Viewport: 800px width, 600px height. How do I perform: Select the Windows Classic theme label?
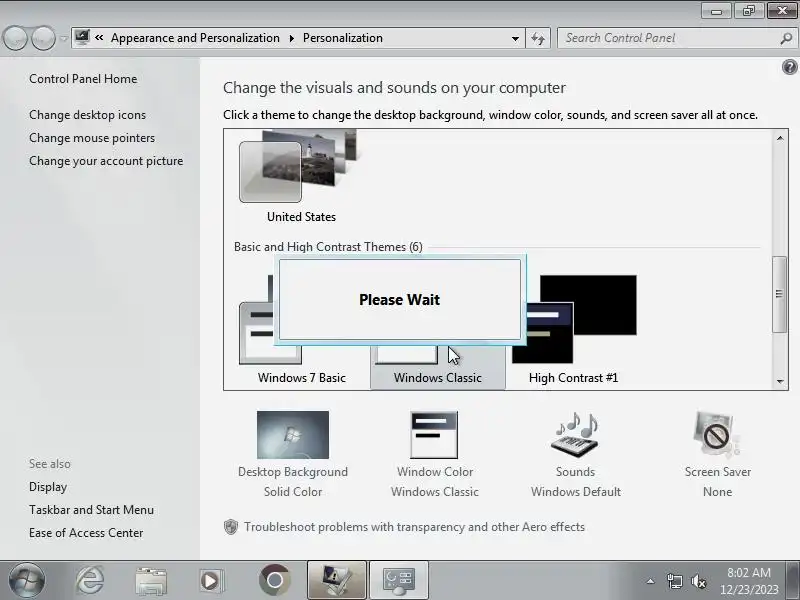coord(438,378)
